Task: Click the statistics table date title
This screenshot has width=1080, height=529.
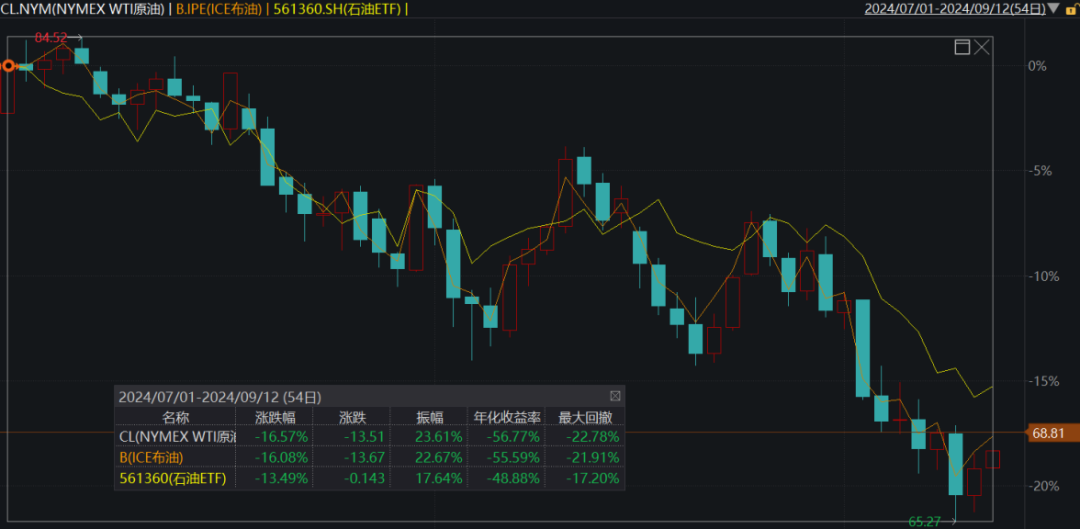Action: pos(220,397)
